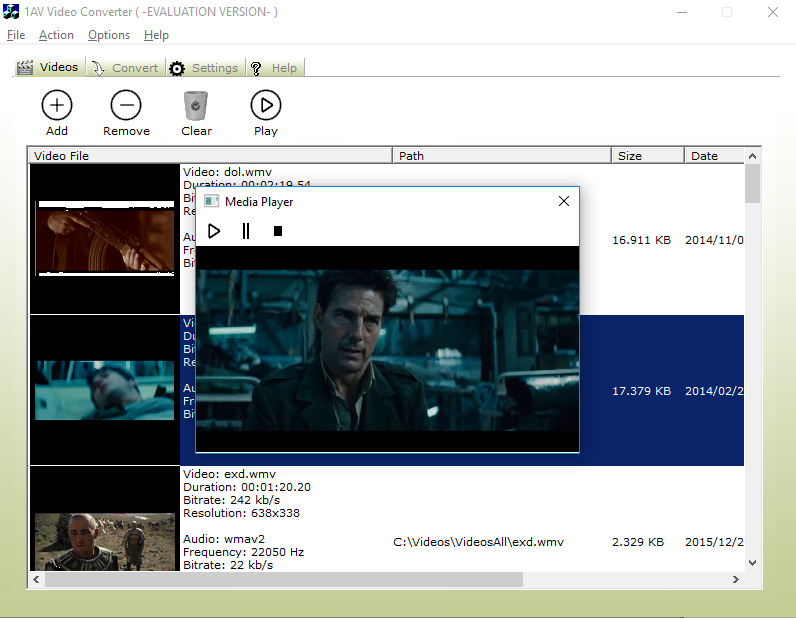796x618 pixels.
Task: Click the Media Player title bar icon
Action: coord(211,202)
